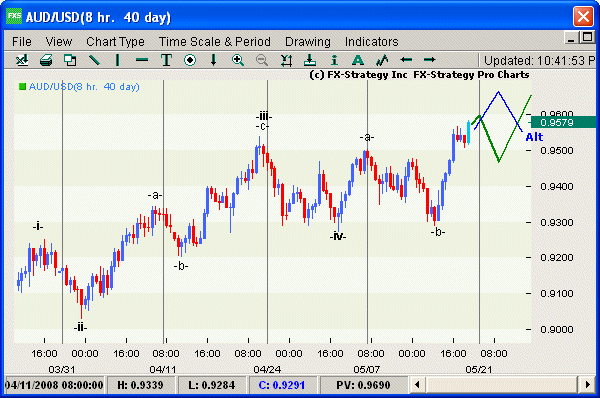Click scroll left arrow of horizontal scrollbar
The height and width of the screenshot is (398, 600).
[417, 384]
